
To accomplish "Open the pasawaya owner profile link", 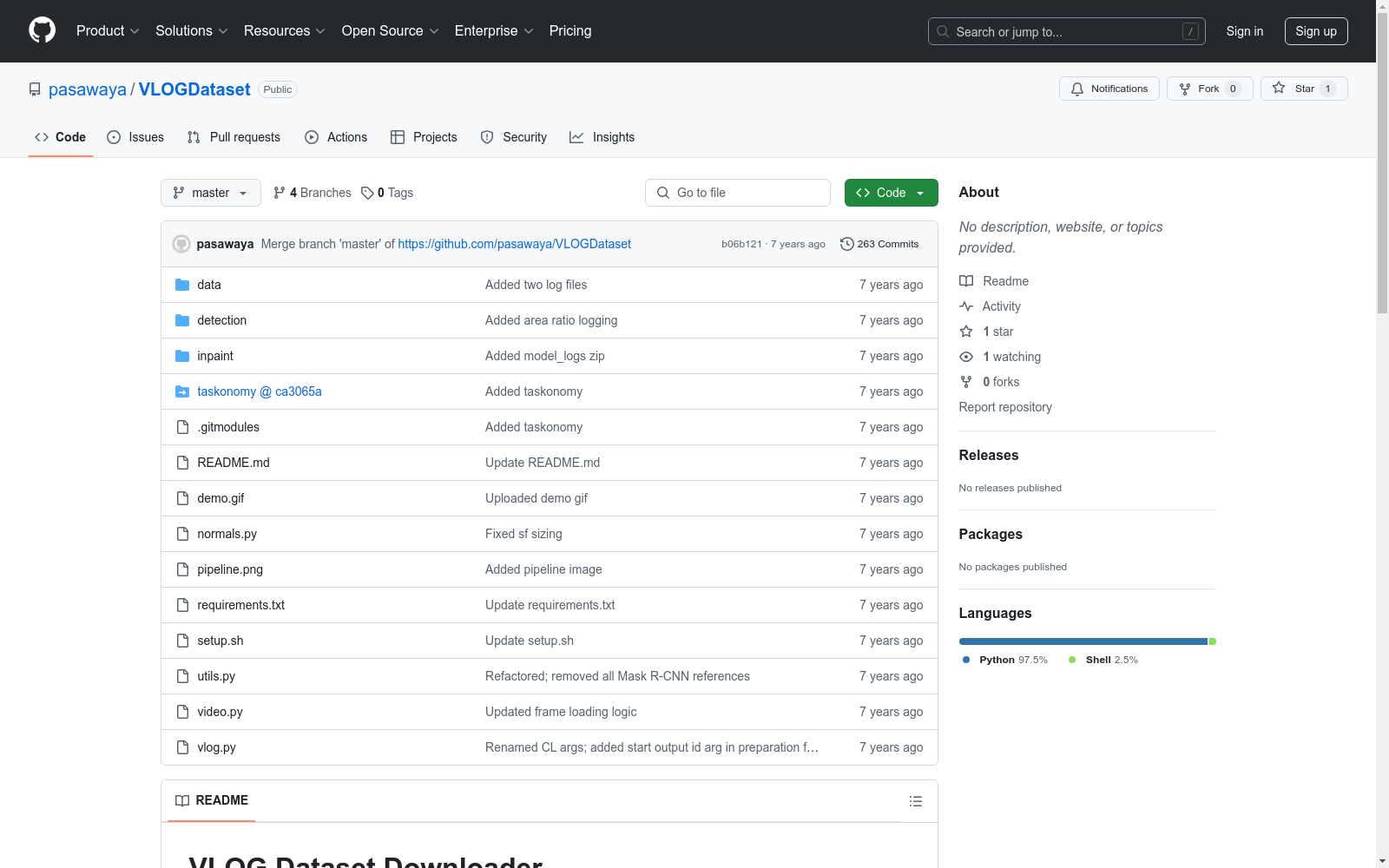I will pos(88,89).
